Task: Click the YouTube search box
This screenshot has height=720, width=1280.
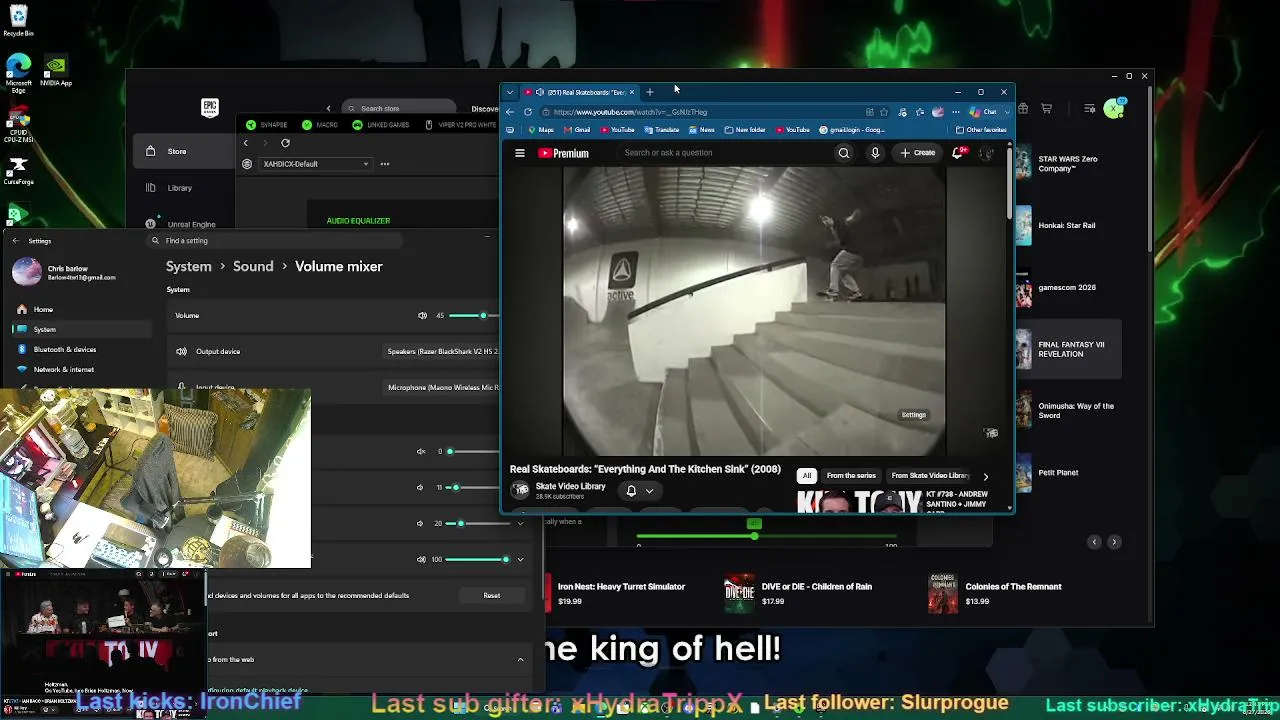Action: point(725,153)
